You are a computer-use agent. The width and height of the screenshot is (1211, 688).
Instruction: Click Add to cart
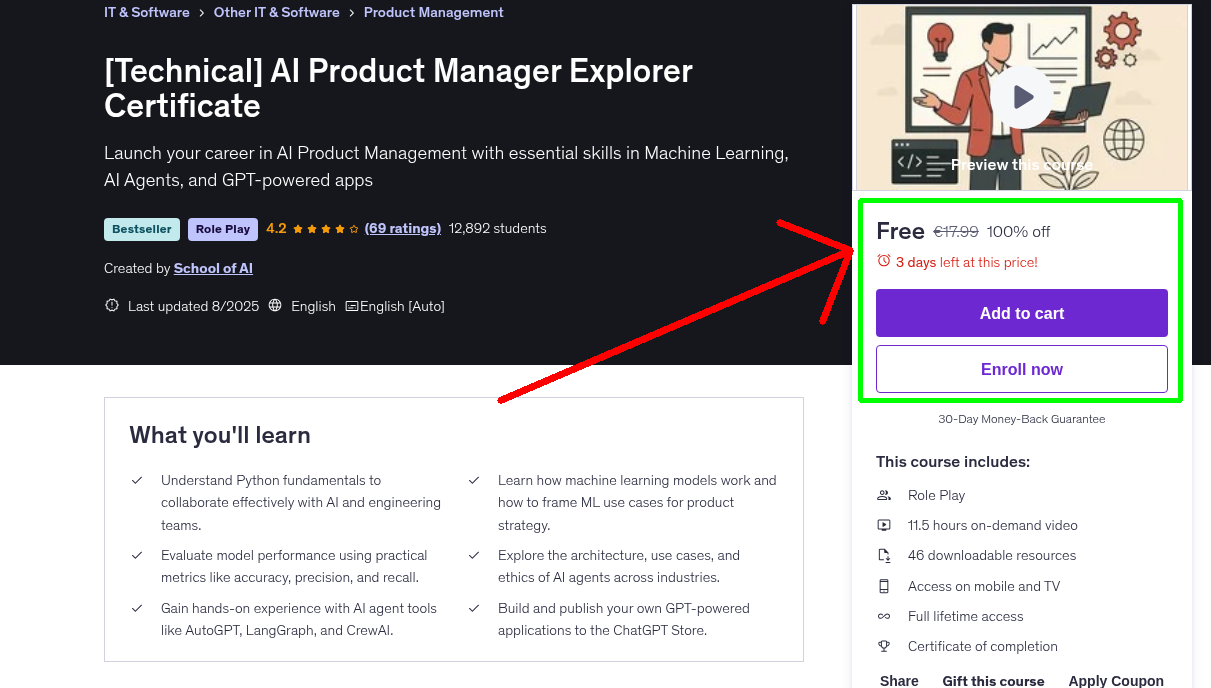(x=1021, y=313)
